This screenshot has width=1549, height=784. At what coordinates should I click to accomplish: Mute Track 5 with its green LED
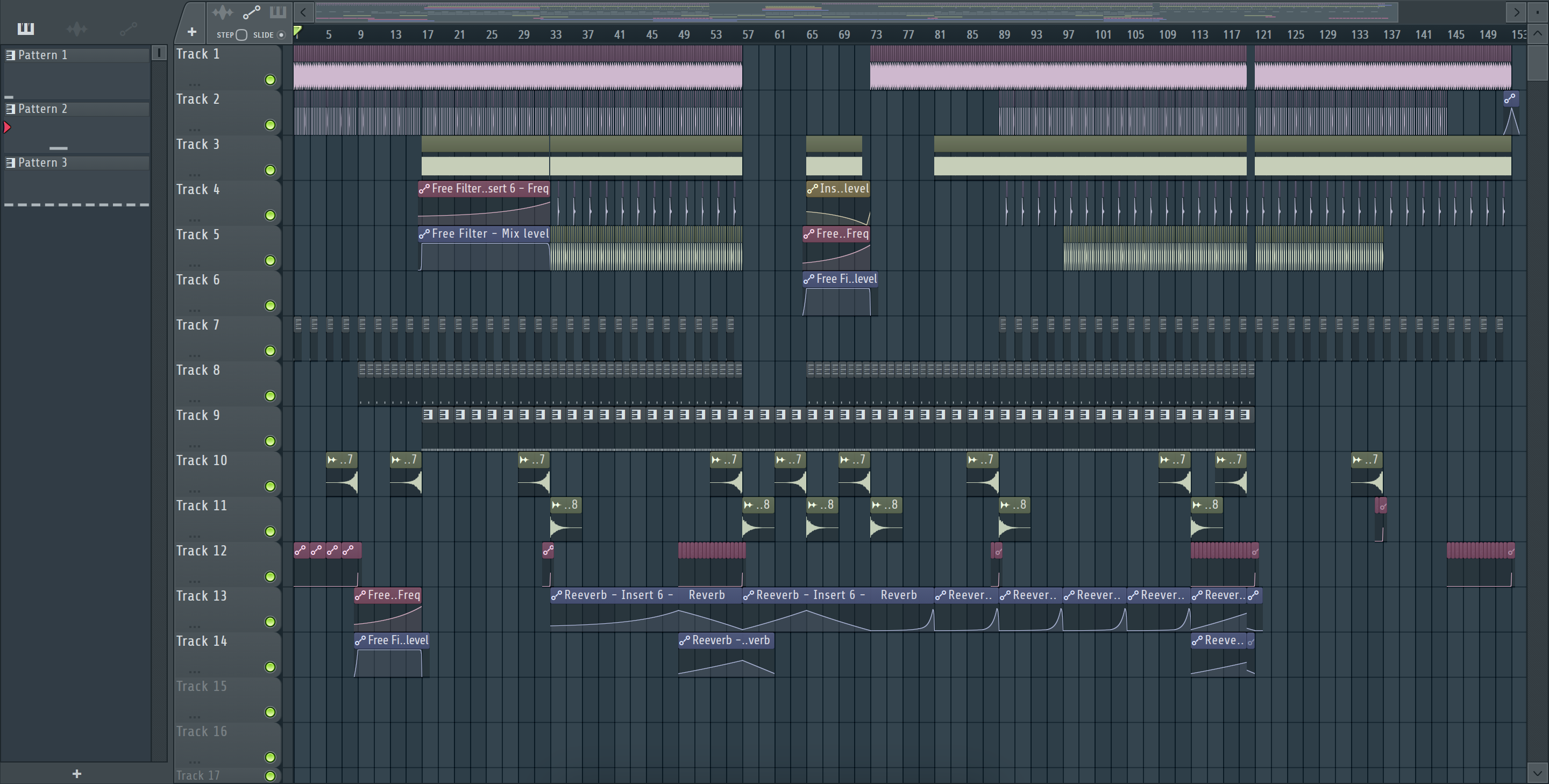(x=270, y=260)
